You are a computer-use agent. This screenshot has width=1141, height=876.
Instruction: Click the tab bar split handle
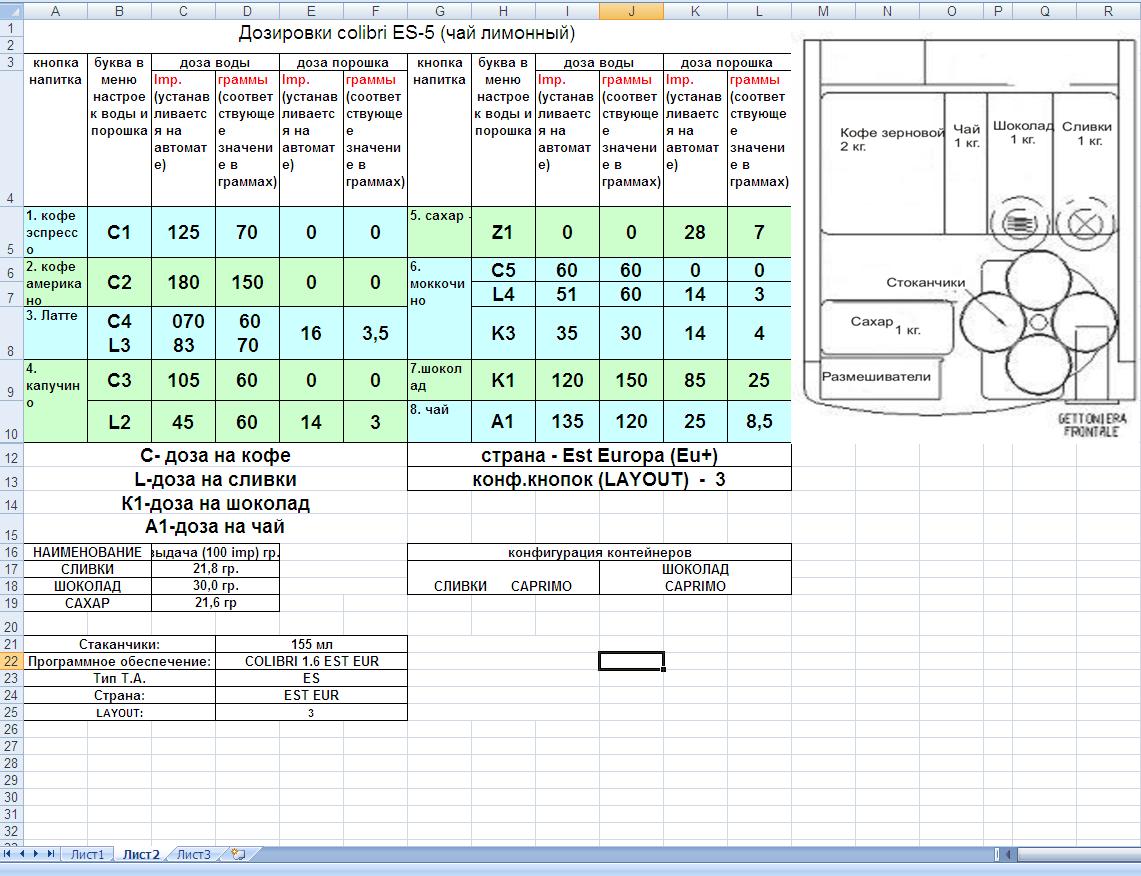[997, 854]
